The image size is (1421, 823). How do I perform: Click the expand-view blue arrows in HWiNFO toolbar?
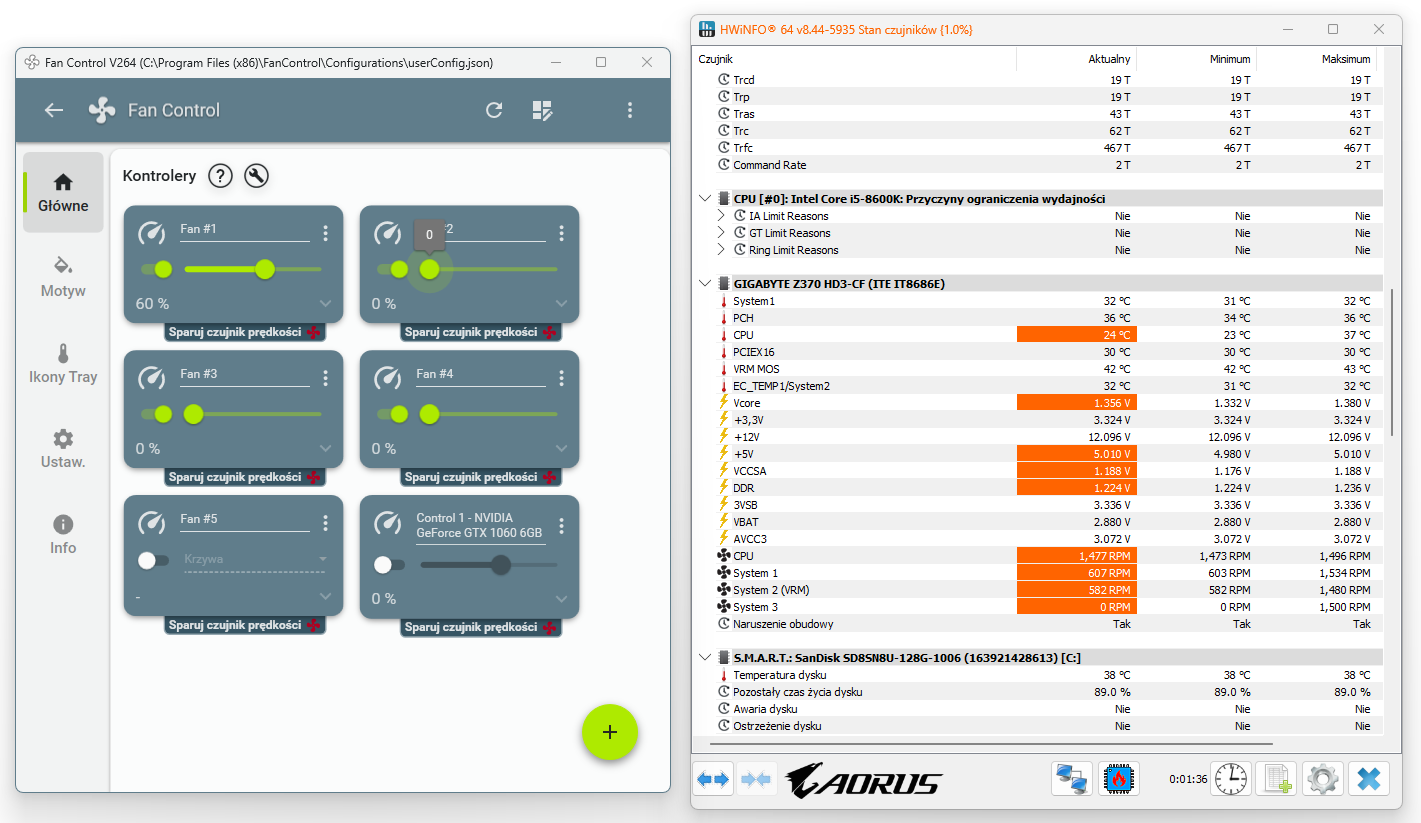714,779
